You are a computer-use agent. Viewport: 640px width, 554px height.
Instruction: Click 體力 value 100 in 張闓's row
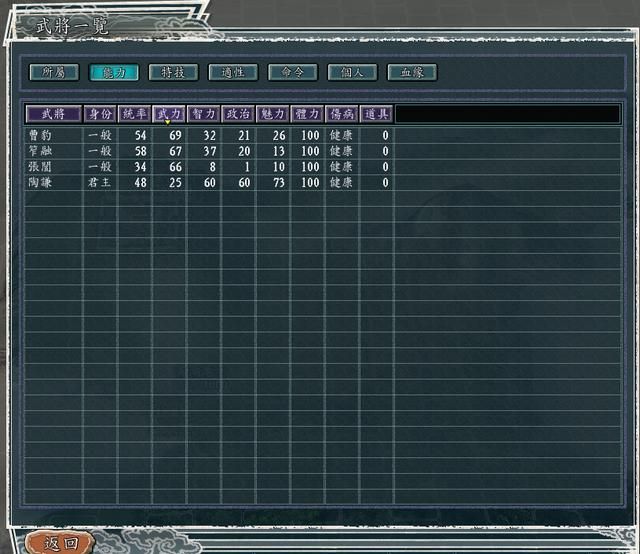(x=310, y=167)
